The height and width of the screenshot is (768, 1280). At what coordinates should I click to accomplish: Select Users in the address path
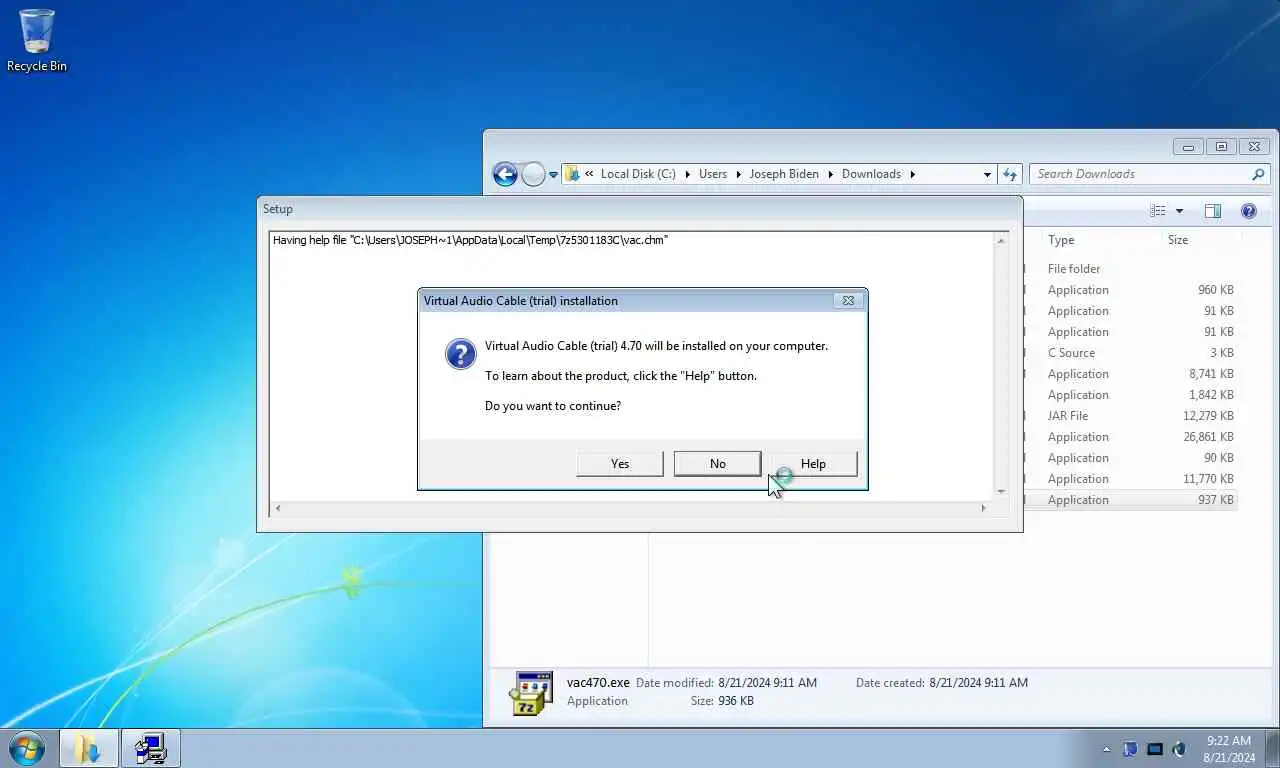click(x=713, y=174)
